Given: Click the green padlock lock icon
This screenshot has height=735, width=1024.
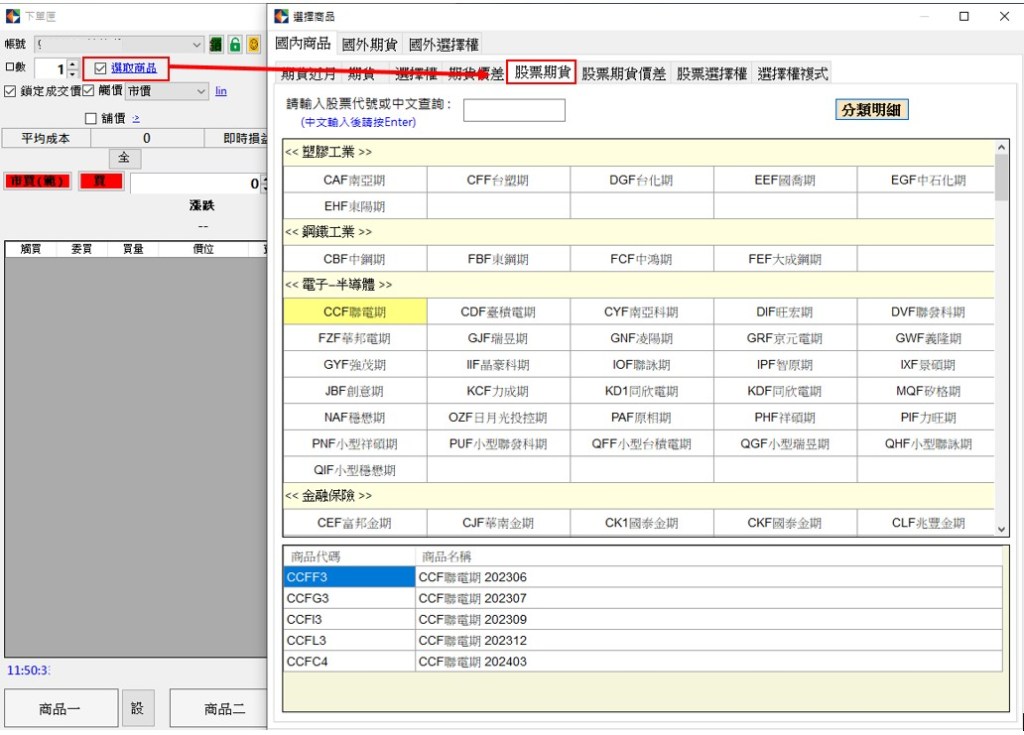Looking at the screenshot, I should click(235, 44).
